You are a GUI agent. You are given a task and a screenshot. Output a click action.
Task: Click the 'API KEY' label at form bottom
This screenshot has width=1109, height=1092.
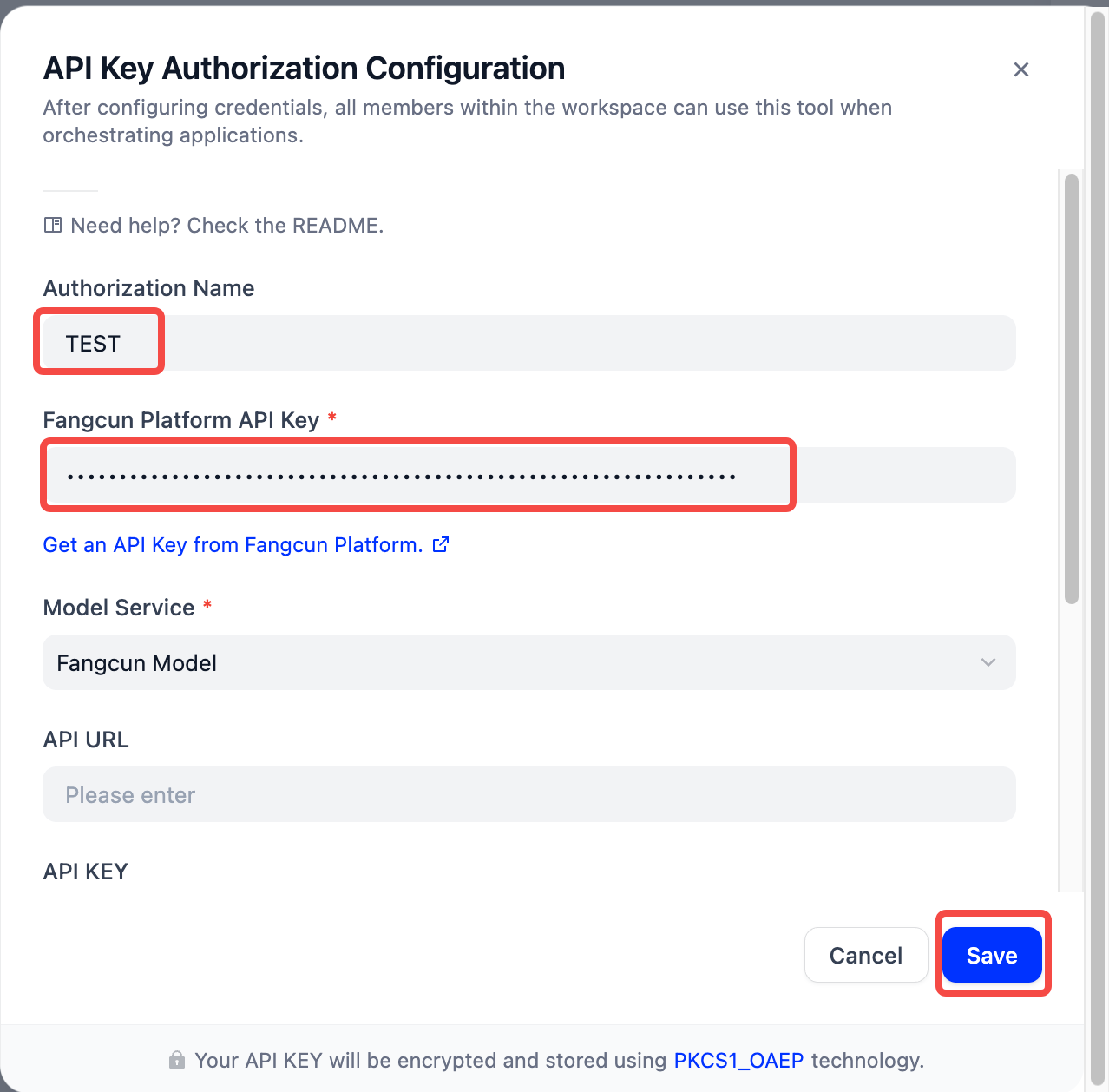[x=86, y=872]
